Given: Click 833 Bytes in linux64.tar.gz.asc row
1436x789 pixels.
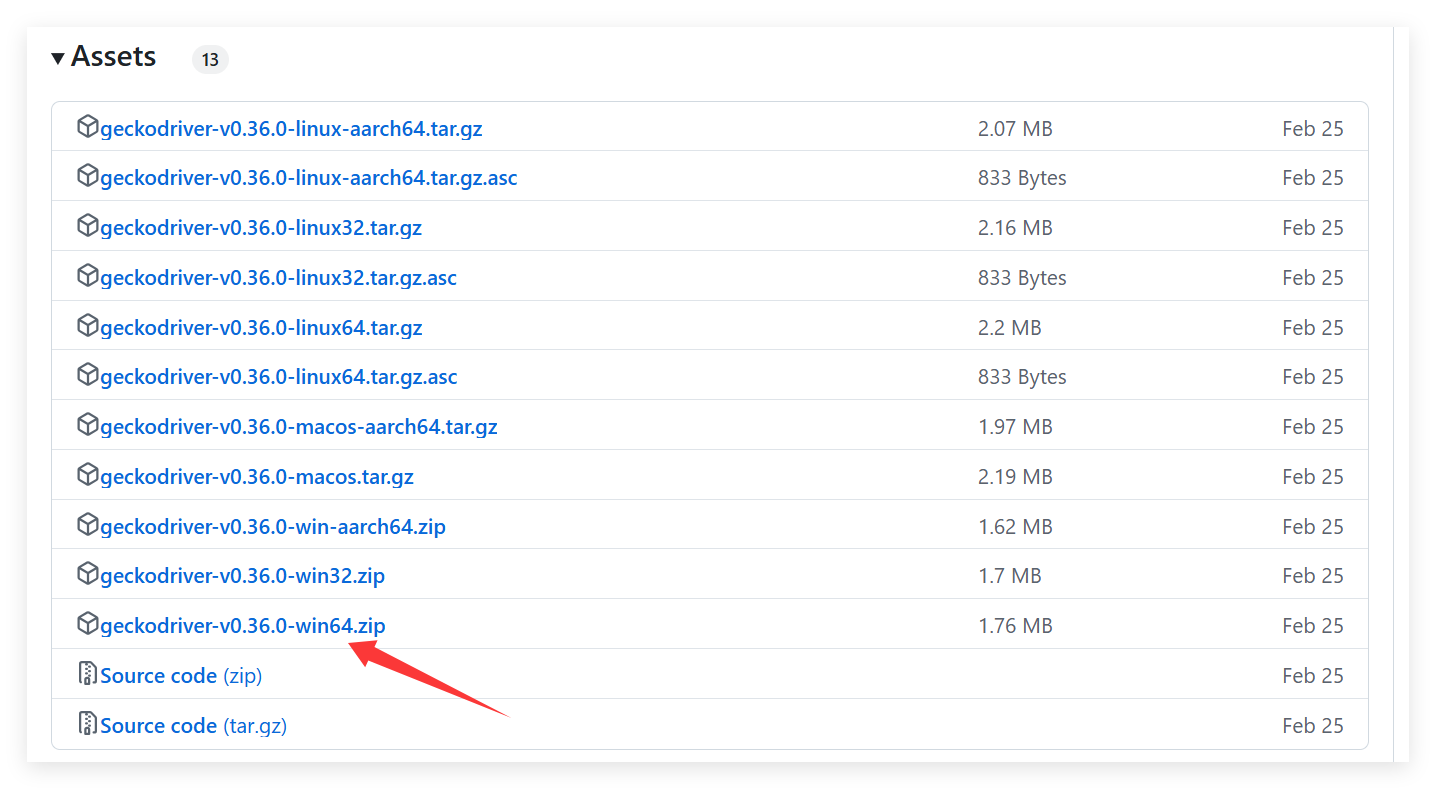Looking at the screenshot, I should point(1022,377).
